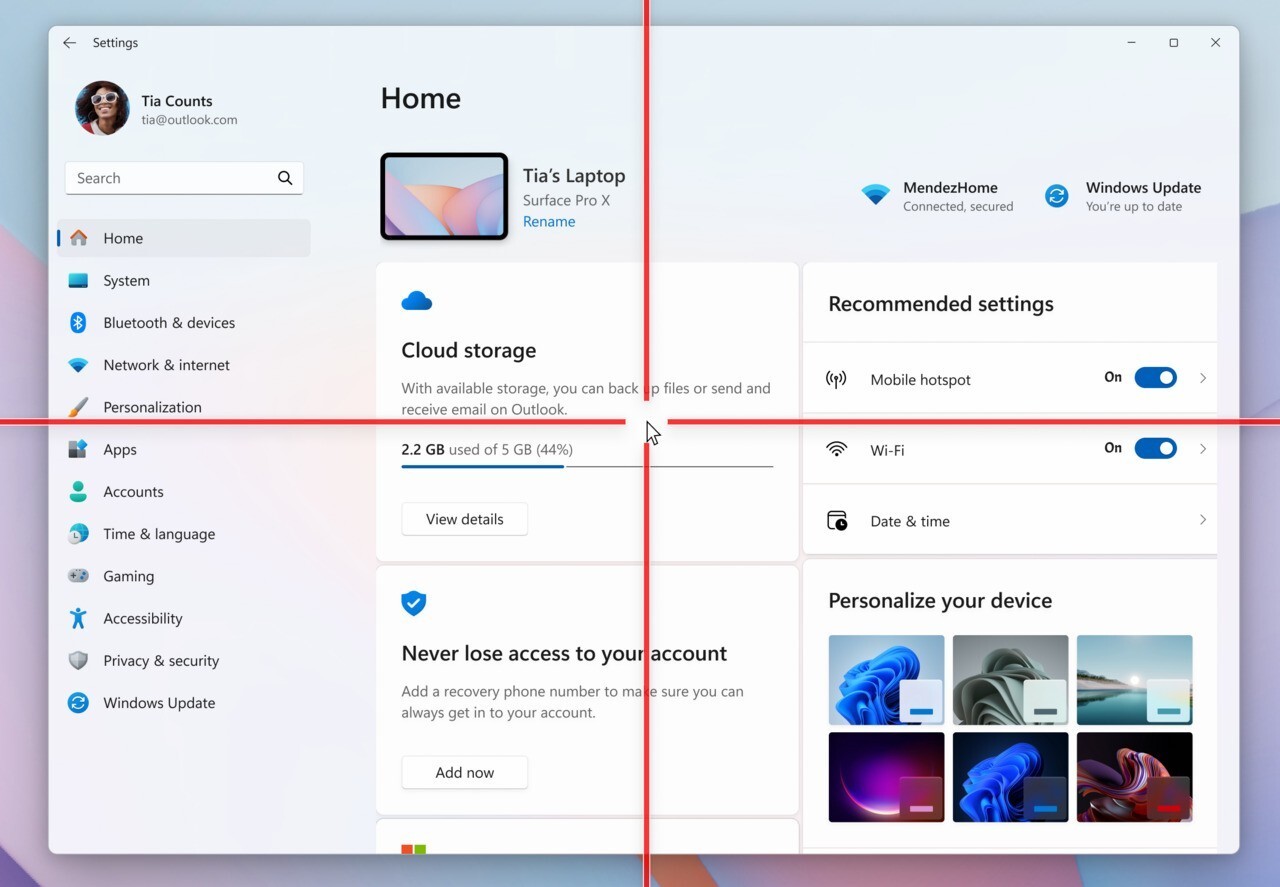Select the purple wallpaper thumbnail
The image size is (1280, 887).
pos(886,776)
